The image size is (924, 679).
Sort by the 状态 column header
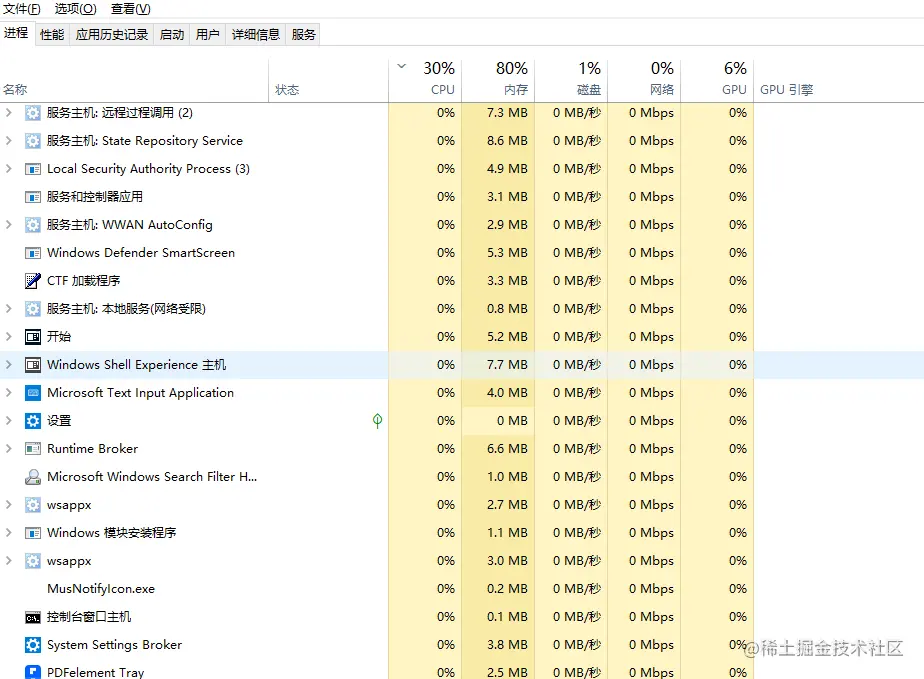[x=329, y=81]
